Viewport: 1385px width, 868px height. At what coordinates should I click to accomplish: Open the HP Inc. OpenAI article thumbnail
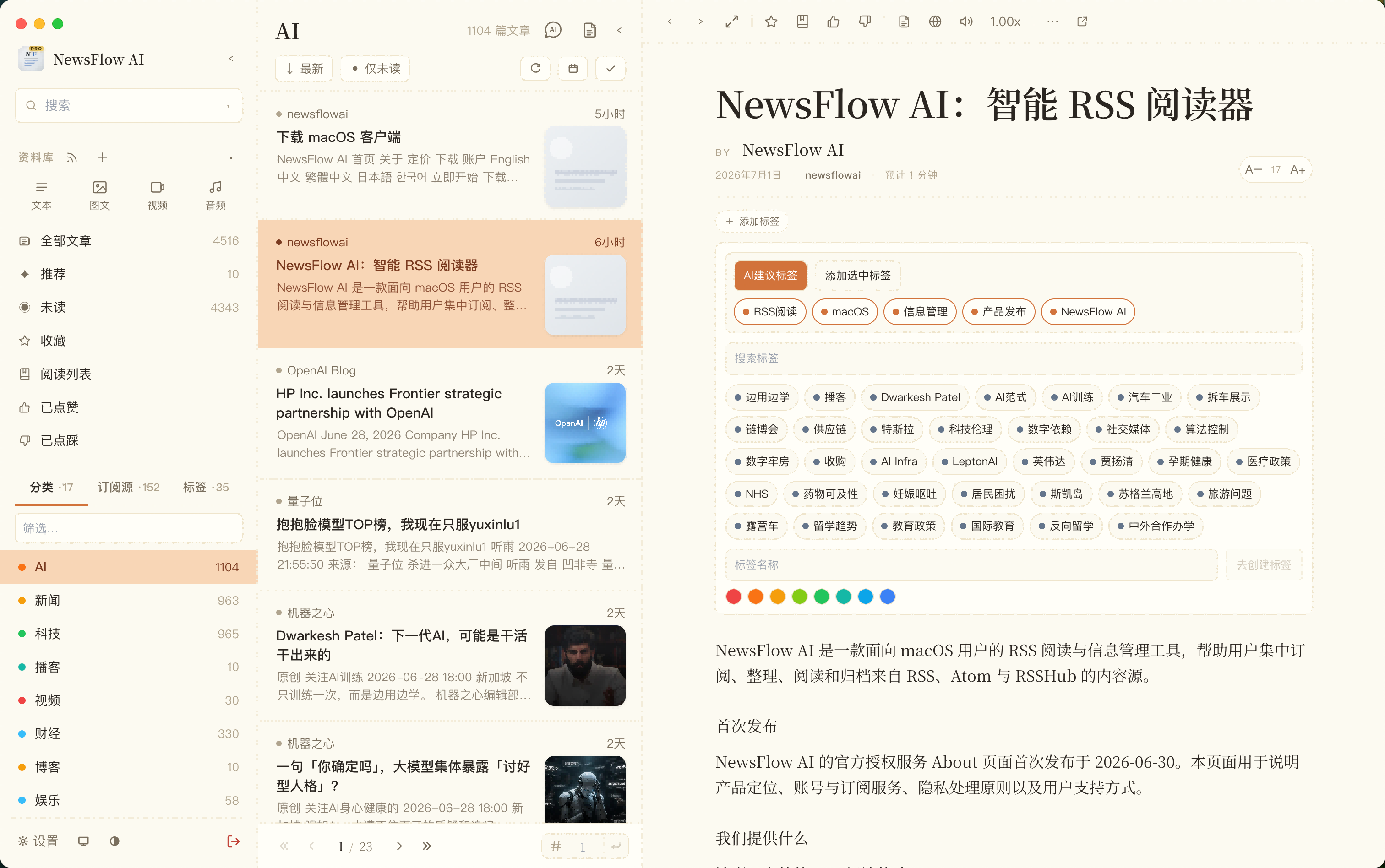[x=585, y=423]
